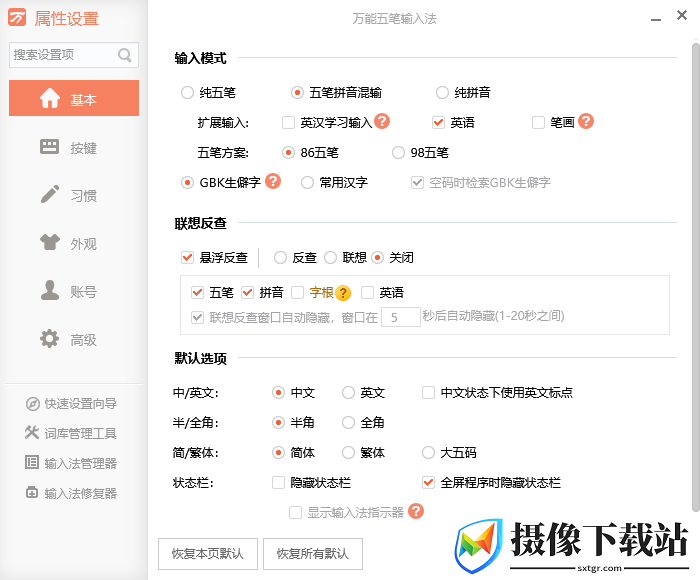Uncheck the 英语 extended input checkbox
The image size is (700, 580).
[438, 122]
